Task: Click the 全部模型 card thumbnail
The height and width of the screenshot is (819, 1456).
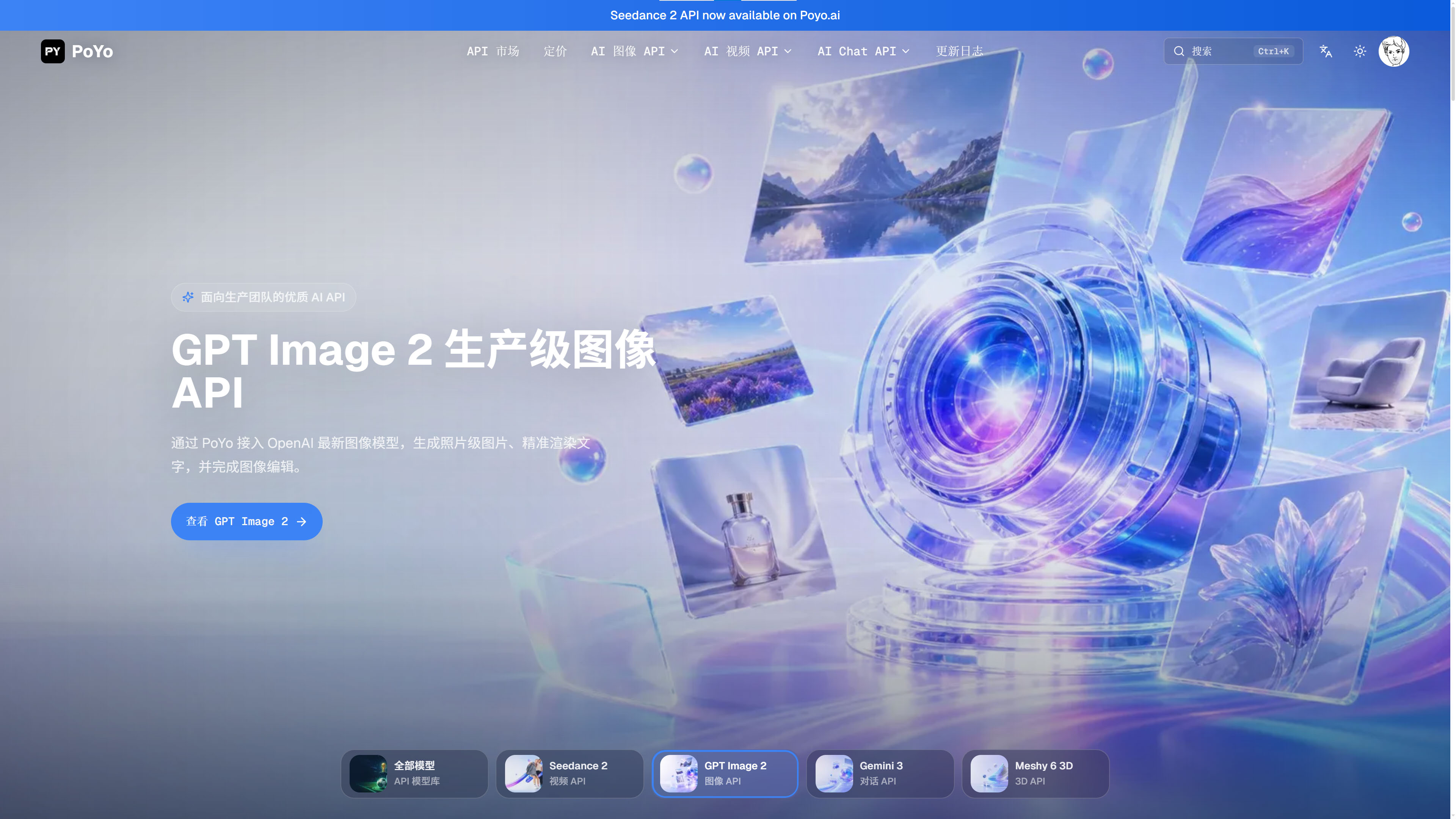Action: tap(368, 773)
